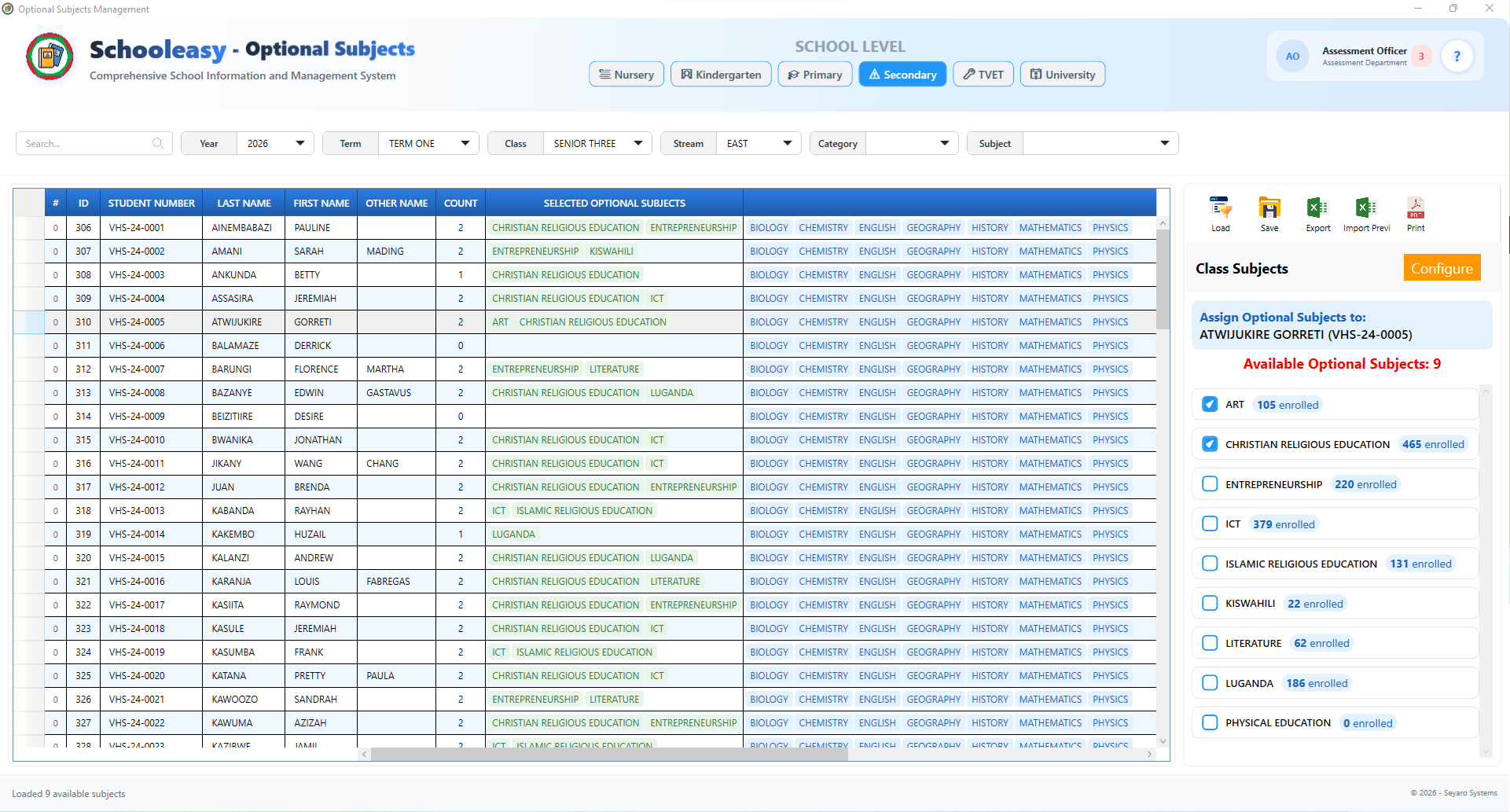Check the LITERATURE subject checkbox
The width and height of the screenshot is (1510, 812).
(x=1210, y=643)
